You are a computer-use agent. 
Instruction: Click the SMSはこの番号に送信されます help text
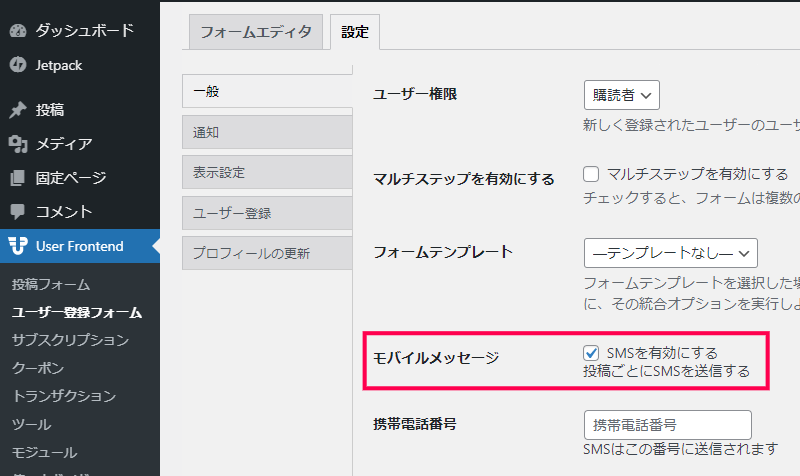coord(681,449)
